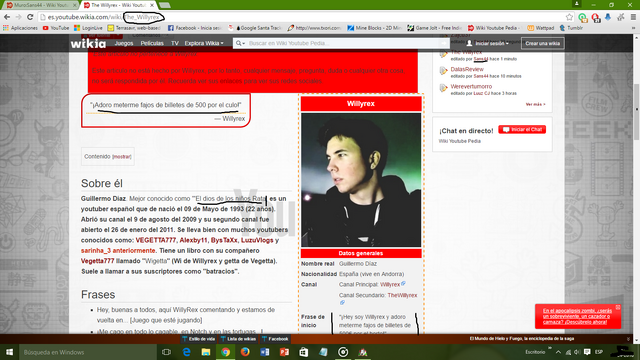Click the Búsqueda en Windows search box

point(87,352)
